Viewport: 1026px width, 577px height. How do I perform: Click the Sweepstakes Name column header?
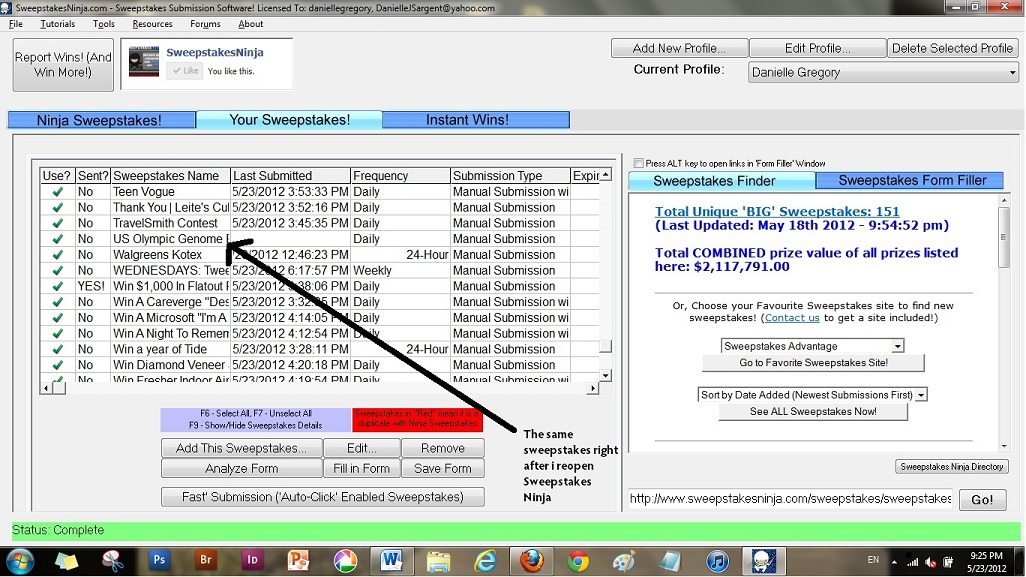(x=170, y=175)
